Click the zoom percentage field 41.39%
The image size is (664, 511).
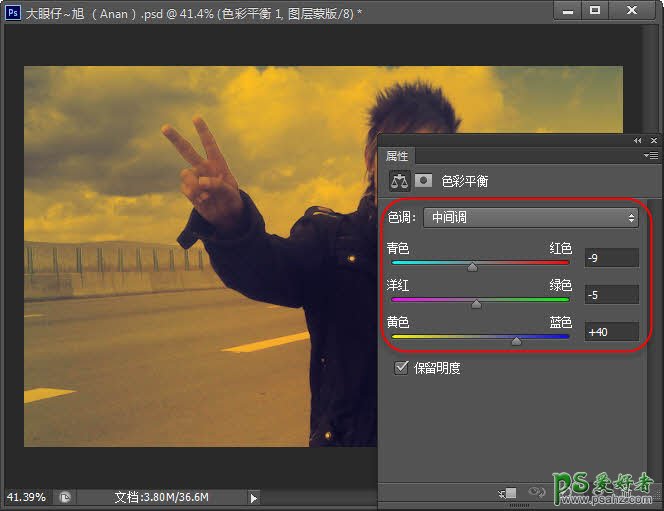(x=26, y=497)
